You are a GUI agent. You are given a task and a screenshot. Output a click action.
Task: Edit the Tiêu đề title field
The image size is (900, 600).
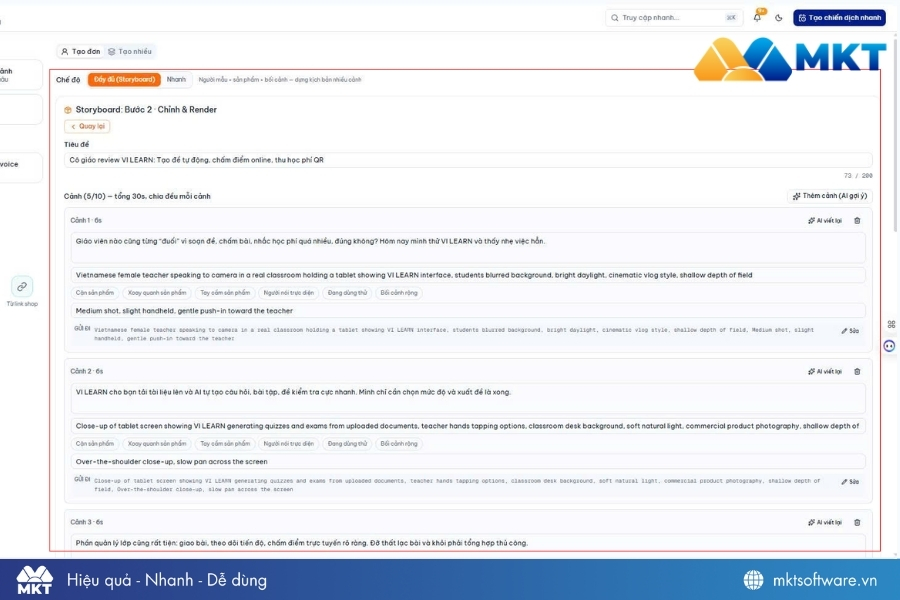[x=468, y=160]
